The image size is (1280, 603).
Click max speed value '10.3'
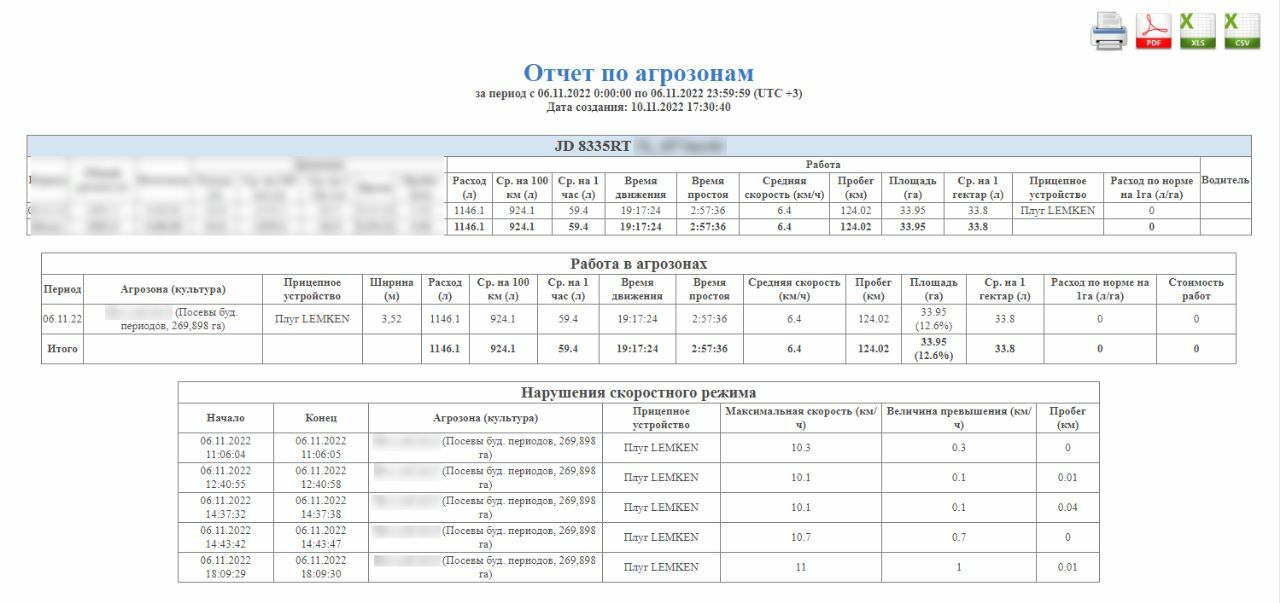click(x=800, y=447)
